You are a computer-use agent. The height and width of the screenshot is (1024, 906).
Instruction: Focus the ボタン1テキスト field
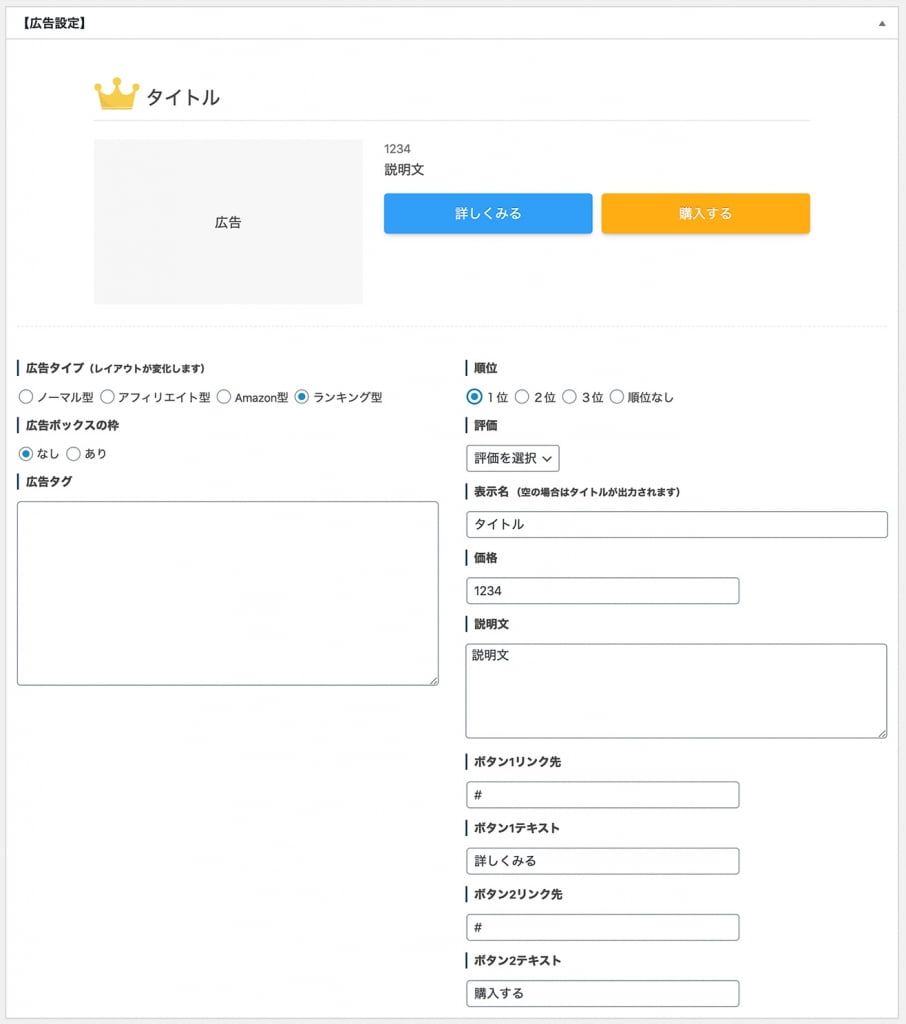[x=603, y=861]
